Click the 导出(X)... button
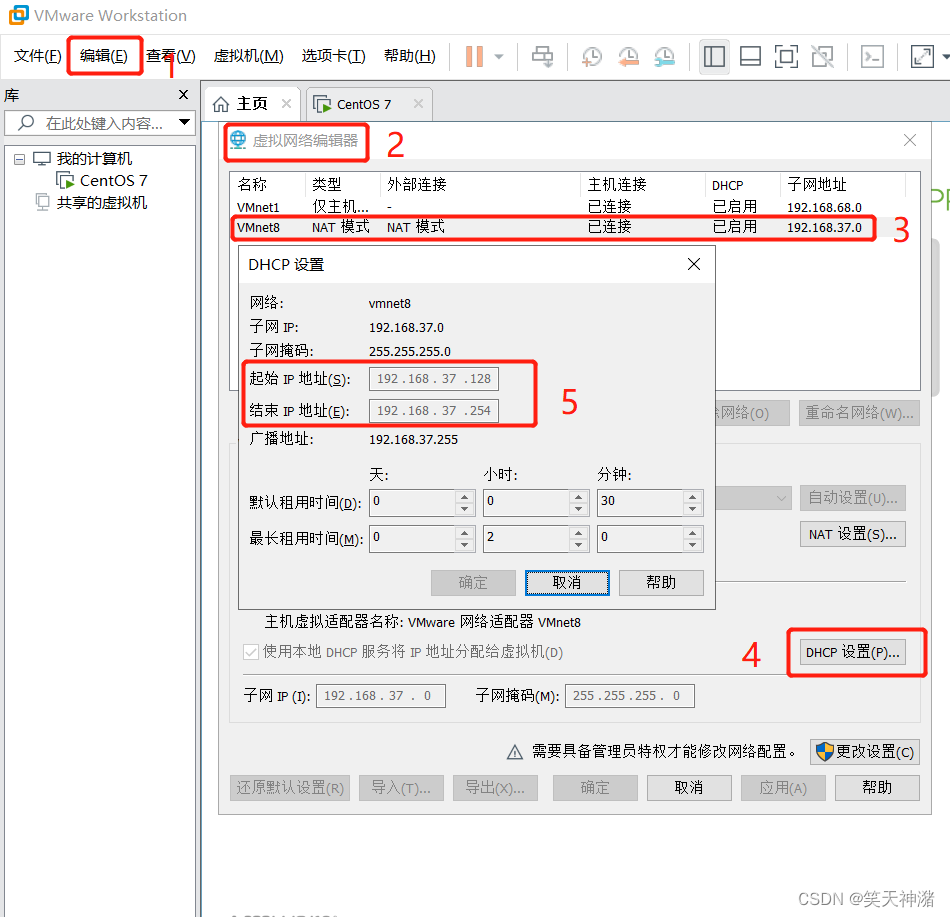950x917 pixels. coord(495,788)
